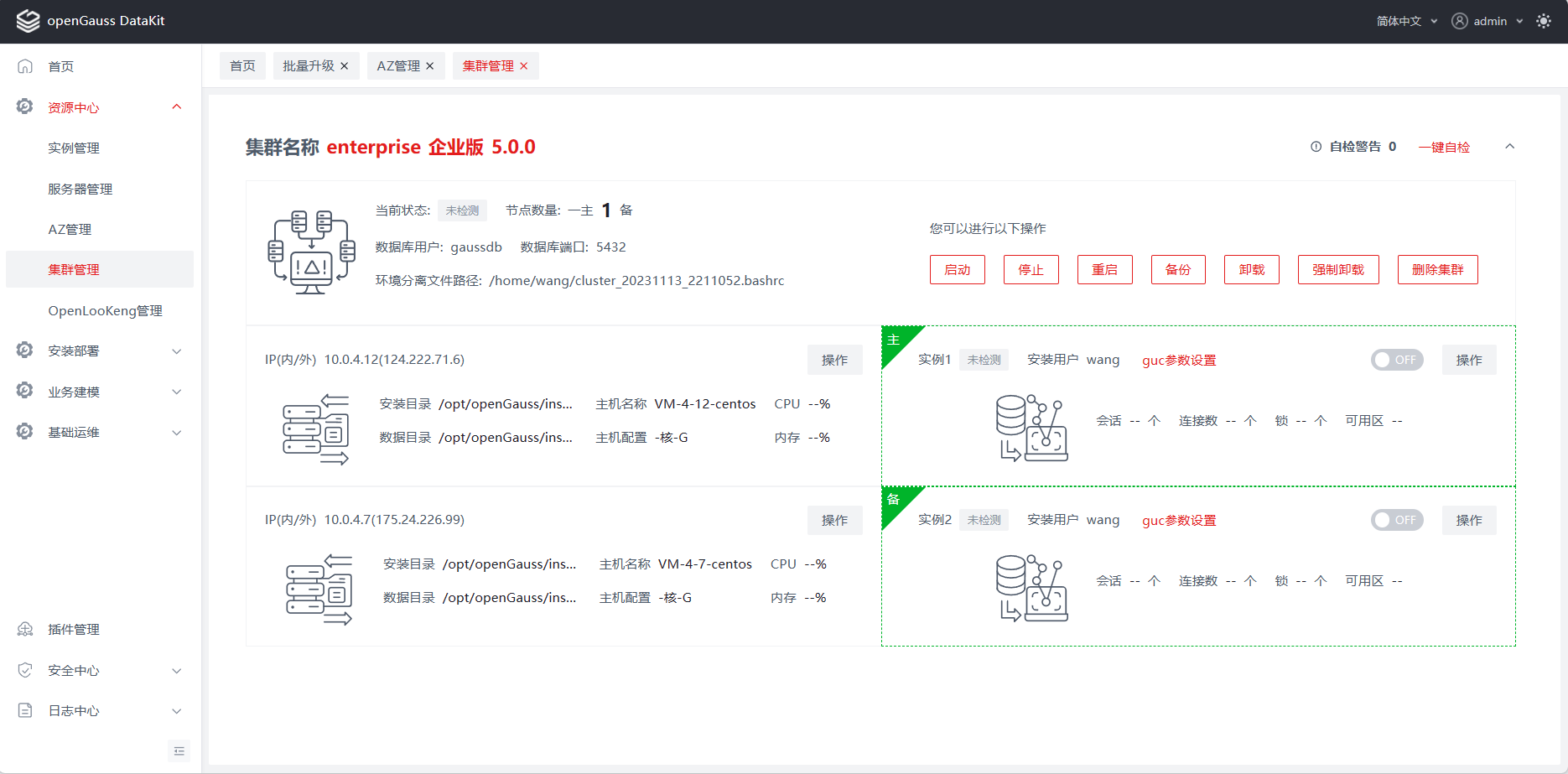The width and height of the screenshot is (1568, 774).
Task: Expand the 安全中心 sidebar menu
Action: 99,670
